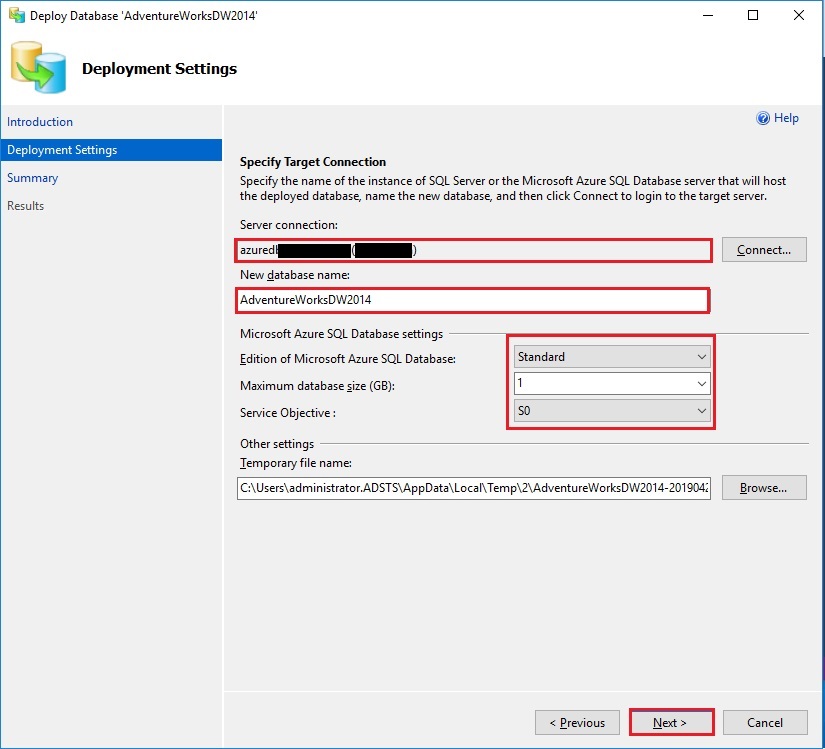Image resolution: width=825 pixels, height=749 pixels.
Task: Click the 'Specify Target Connection' heading
Action: (x=313, y=161)
